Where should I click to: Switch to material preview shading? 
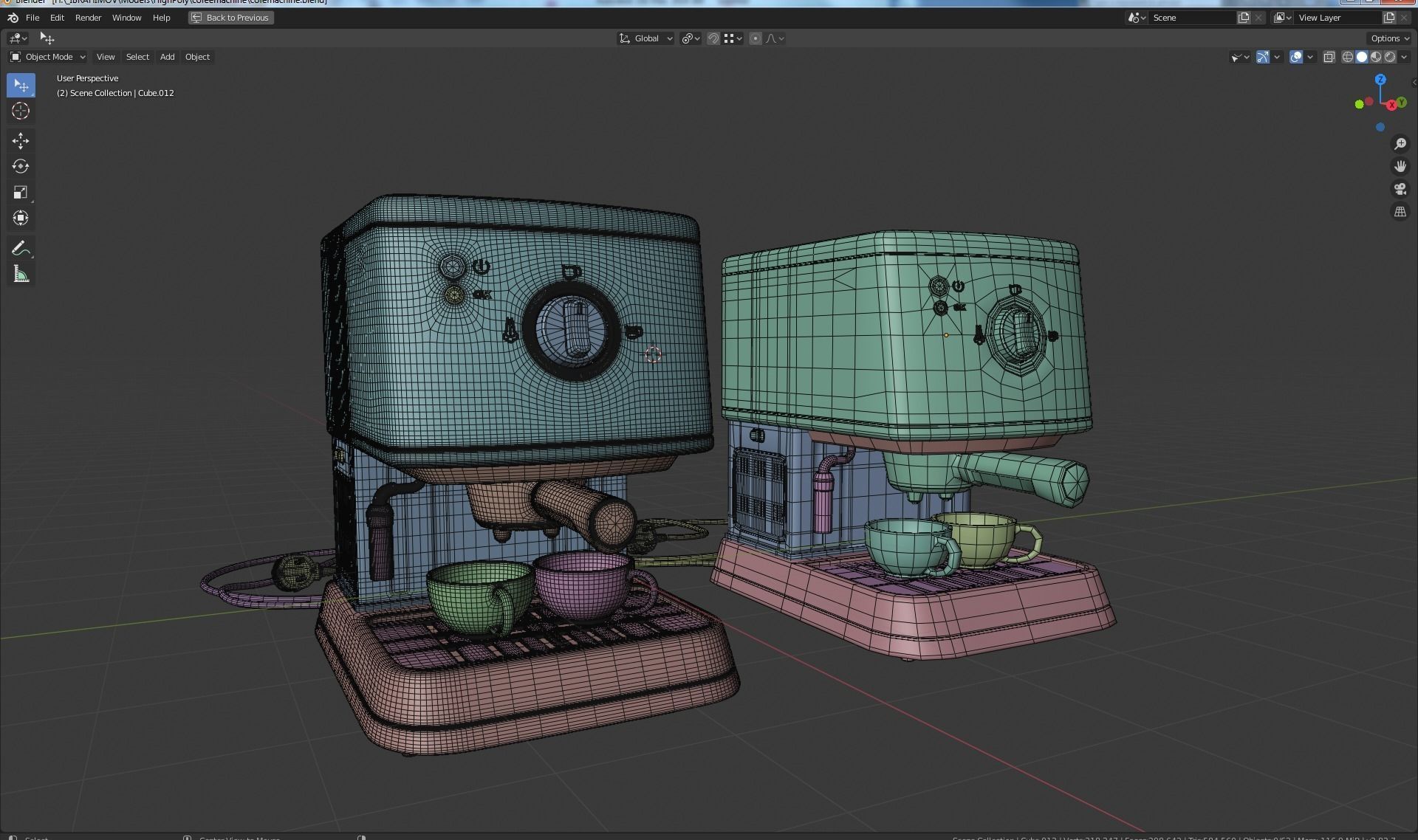tap(1375, 57)
